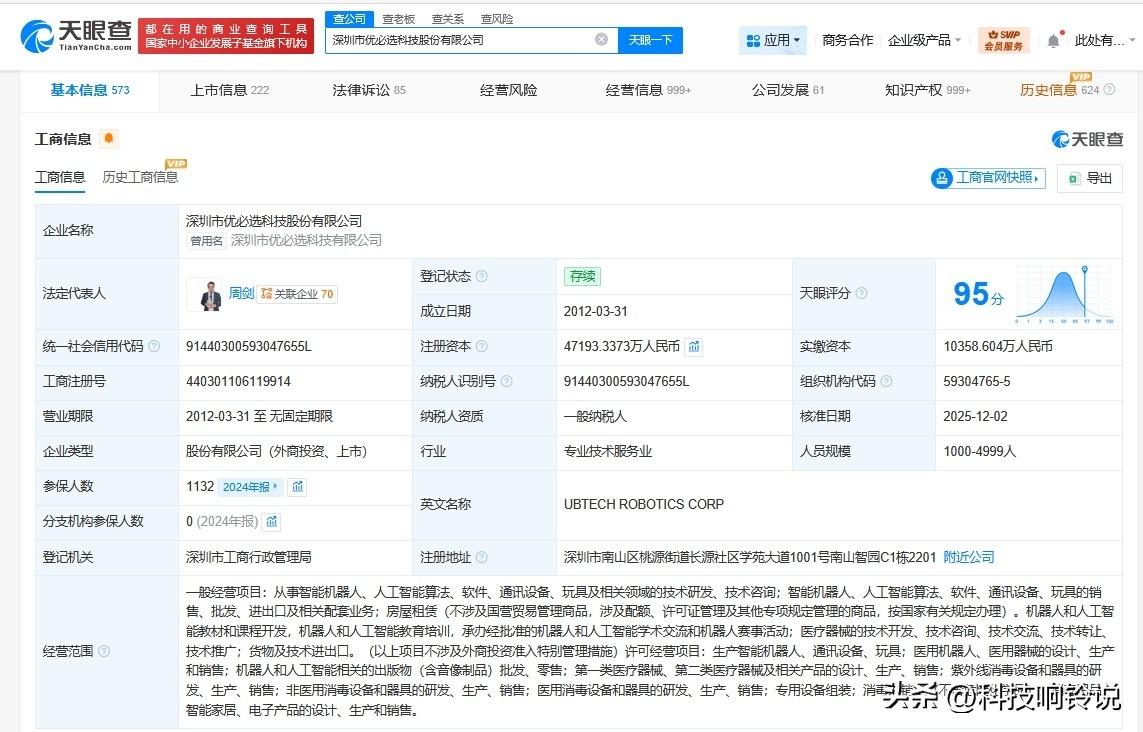Click help icon next to 经营范围
1143x732 pixels.
tap(104, 651)
